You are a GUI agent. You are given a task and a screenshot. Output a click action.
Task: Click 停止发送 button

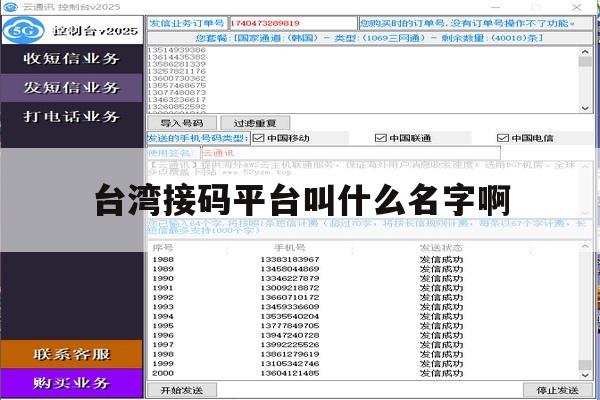[558, 390]
